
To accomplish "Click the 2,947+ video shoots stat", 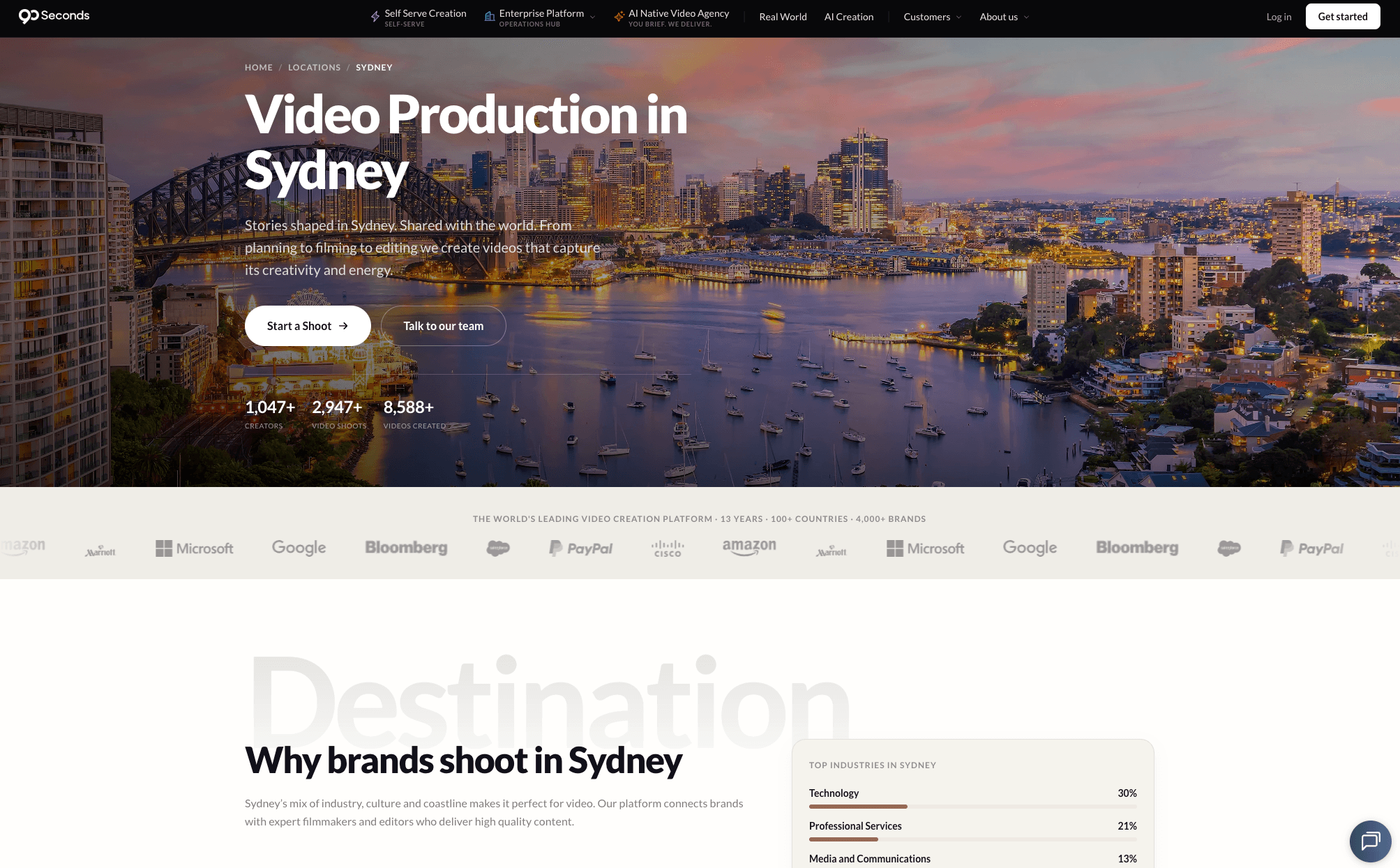I will click(x=339, y=414).
